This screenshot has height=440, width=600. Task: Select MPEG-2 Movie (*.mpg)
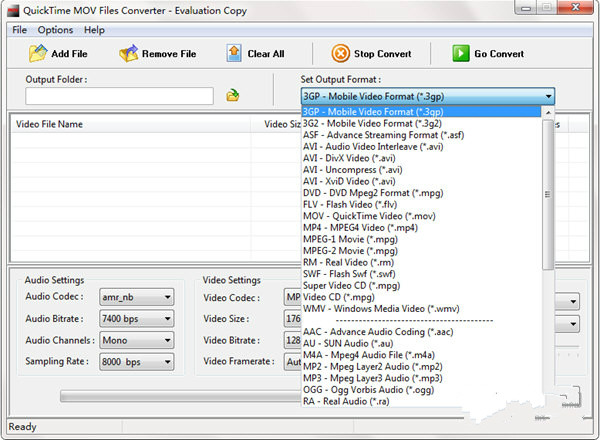(421, 251)
